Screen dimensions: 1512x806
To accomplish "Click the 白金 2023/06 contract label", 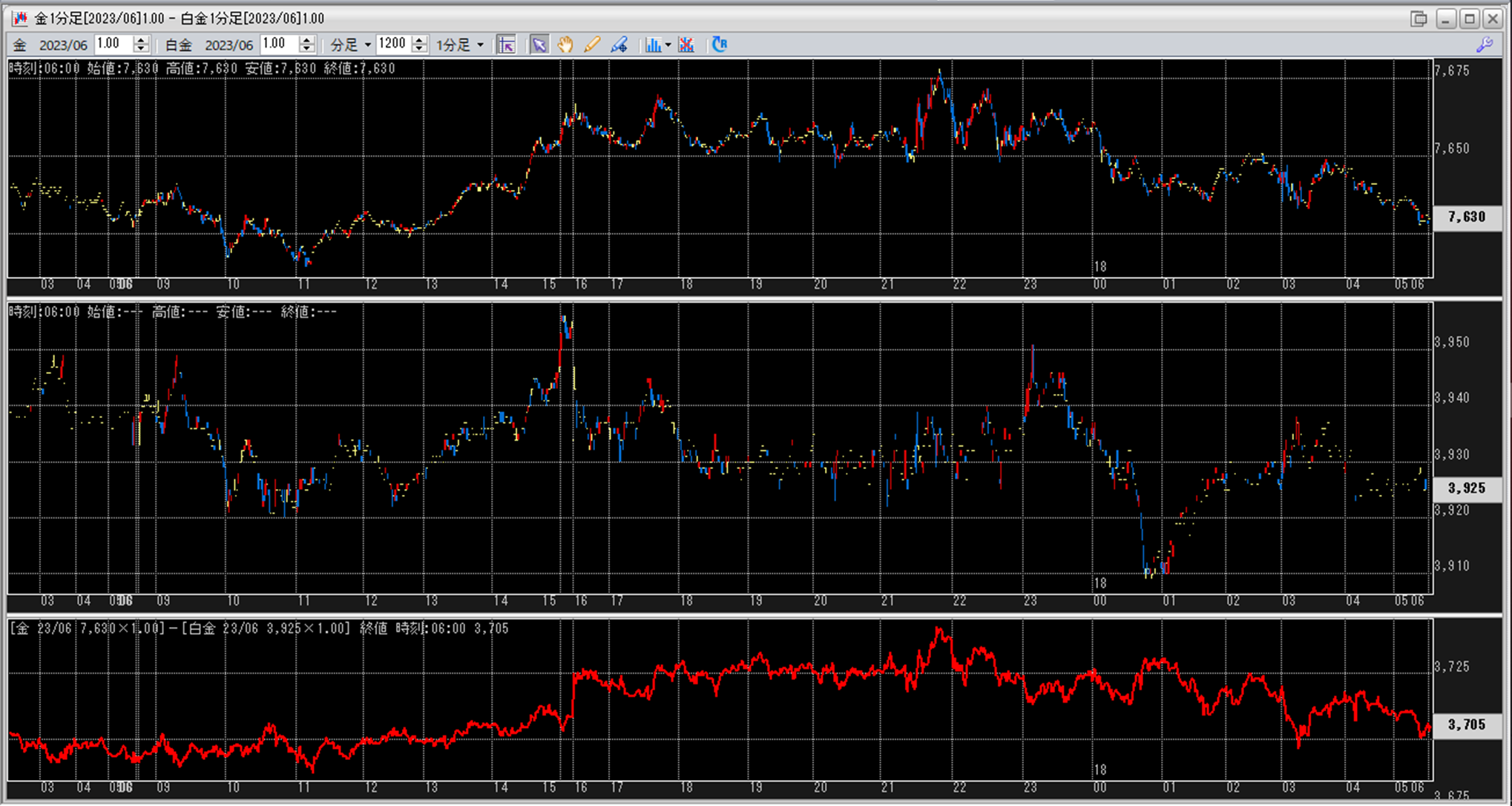I will pyautogui.click(x=229, y=45).
